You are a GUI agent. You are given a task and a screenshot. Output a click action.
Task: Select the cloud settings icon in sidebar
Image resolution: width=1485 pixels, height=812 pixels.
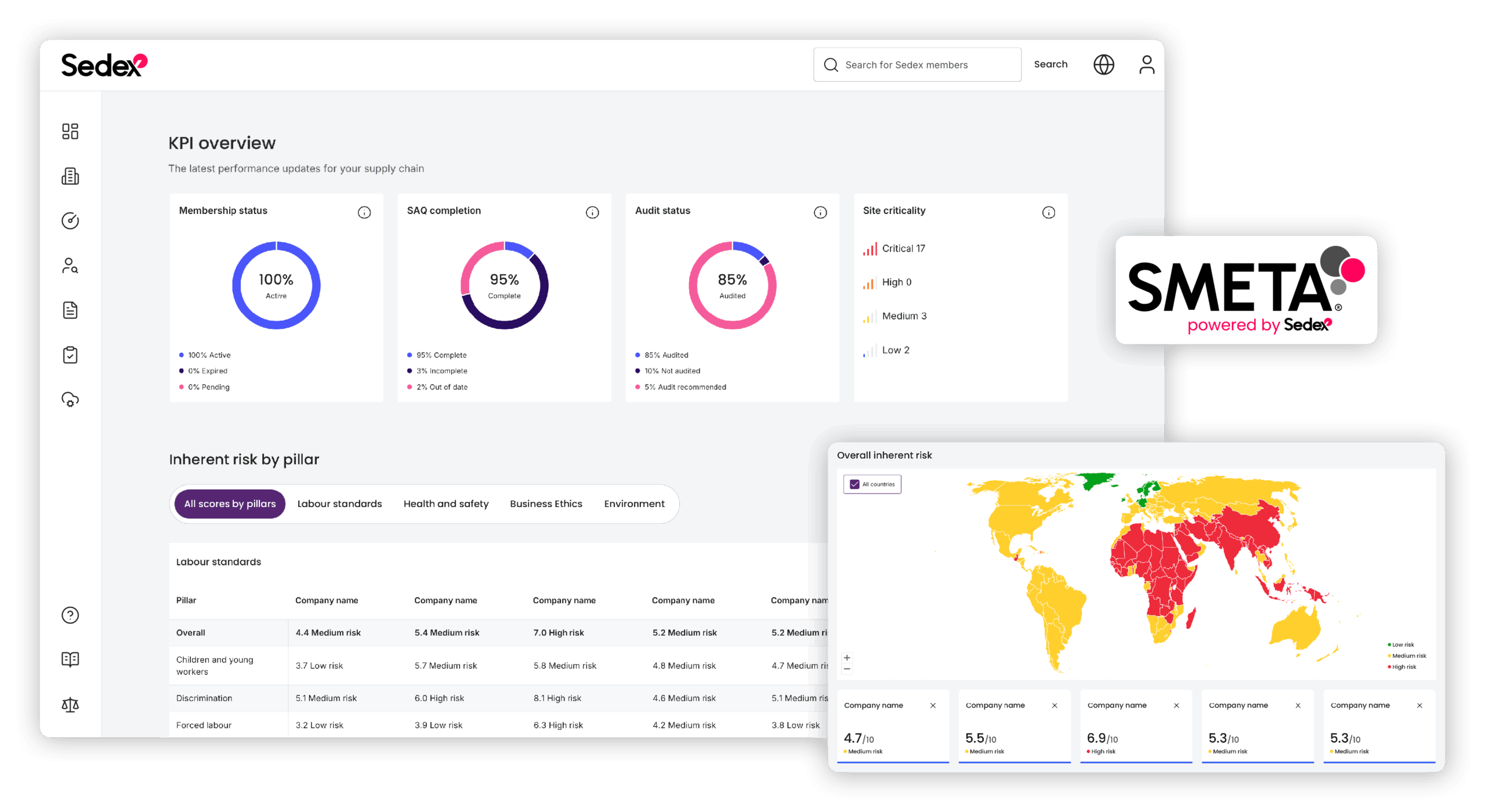(70, 400)
